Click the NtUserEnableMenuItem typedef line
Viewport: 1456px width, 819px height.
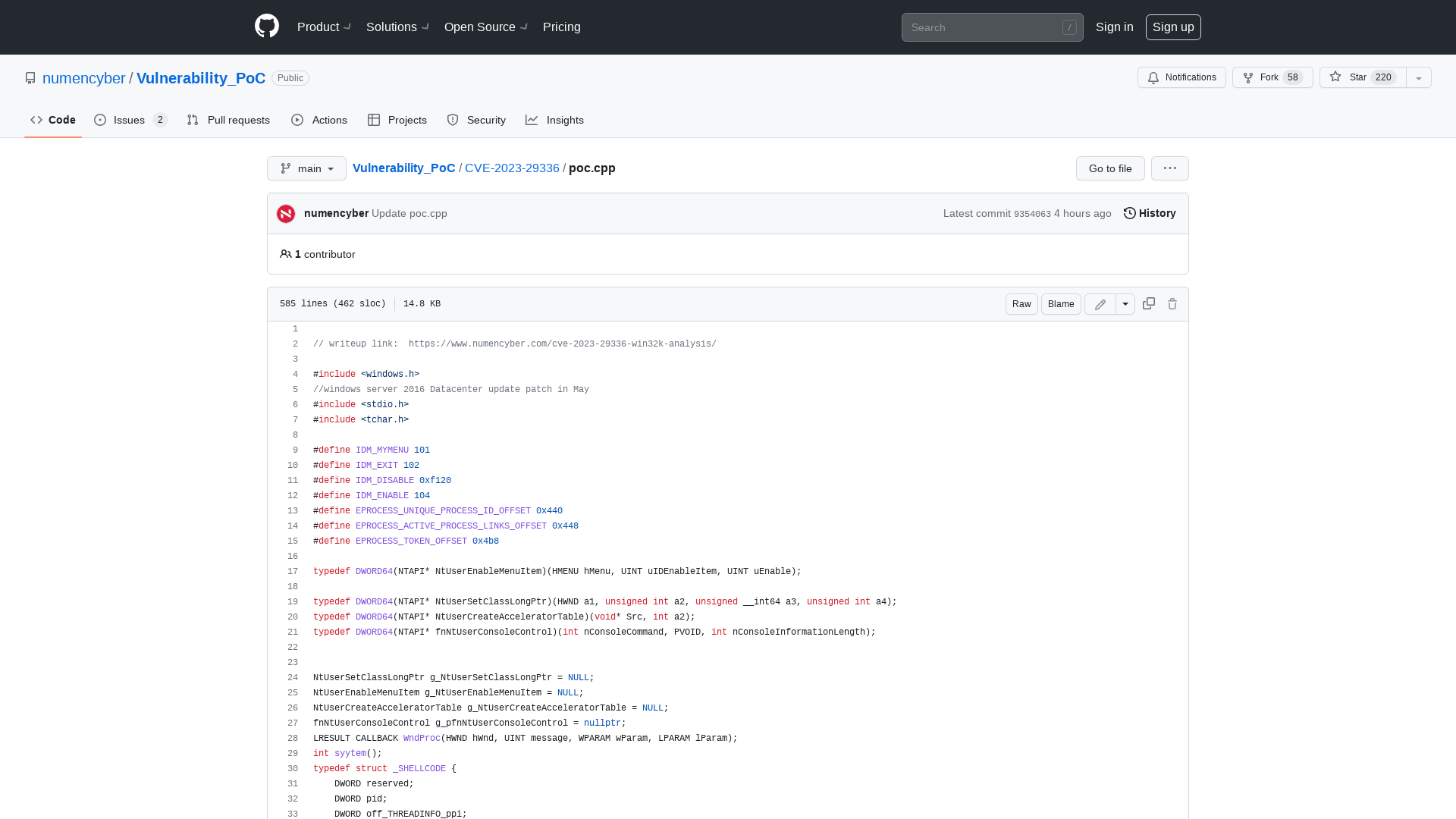click(x=557, y=572)
